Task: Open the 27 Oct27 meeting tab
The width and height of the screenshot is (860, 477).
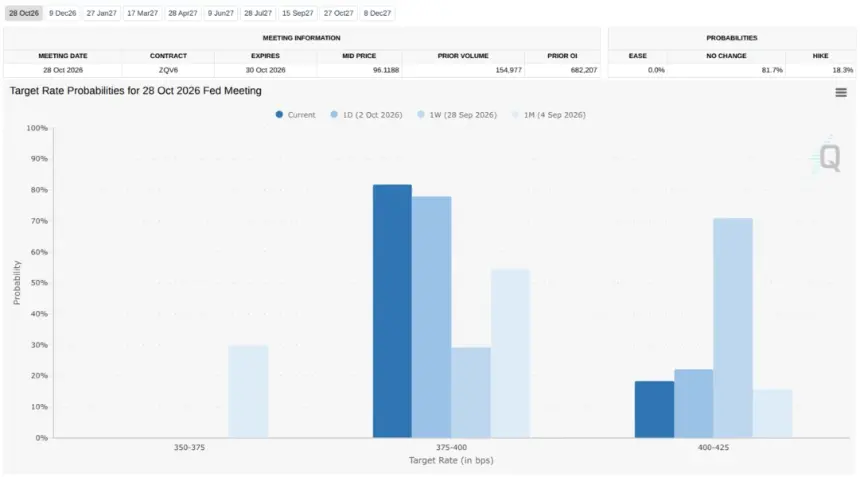Action: [338, 13]
